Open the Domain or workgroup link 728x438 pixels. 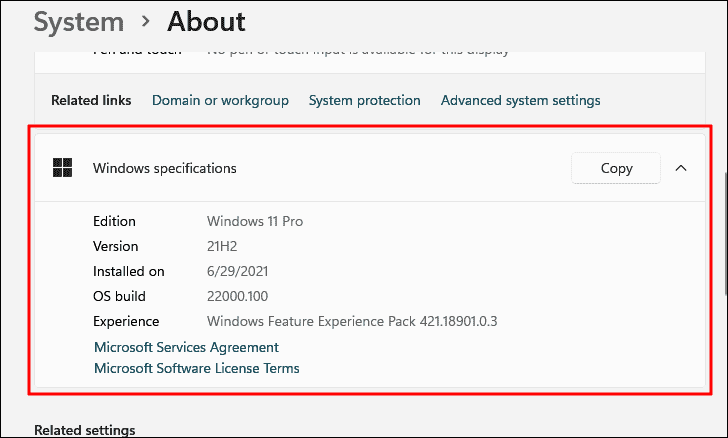point(220,100)
